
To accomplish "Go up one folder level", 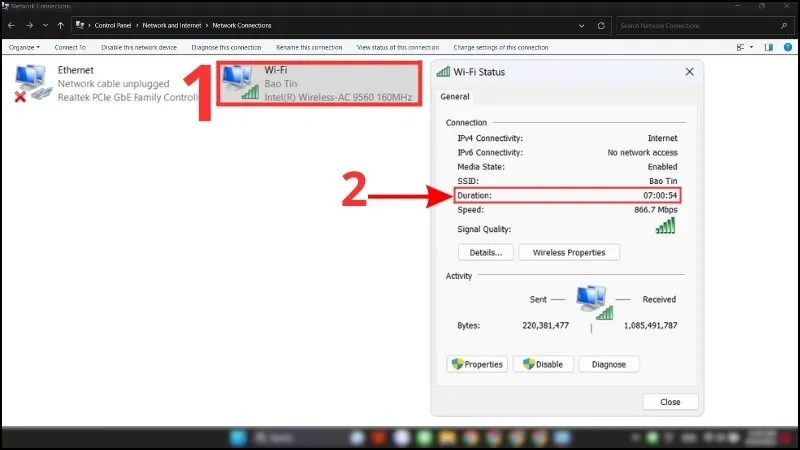I will click(61, 25).
